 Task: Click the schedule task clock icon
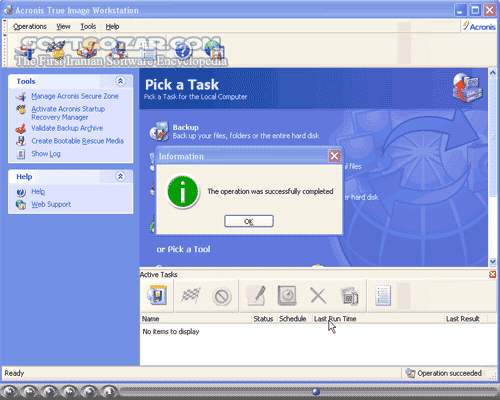click(x=287, y=295)
